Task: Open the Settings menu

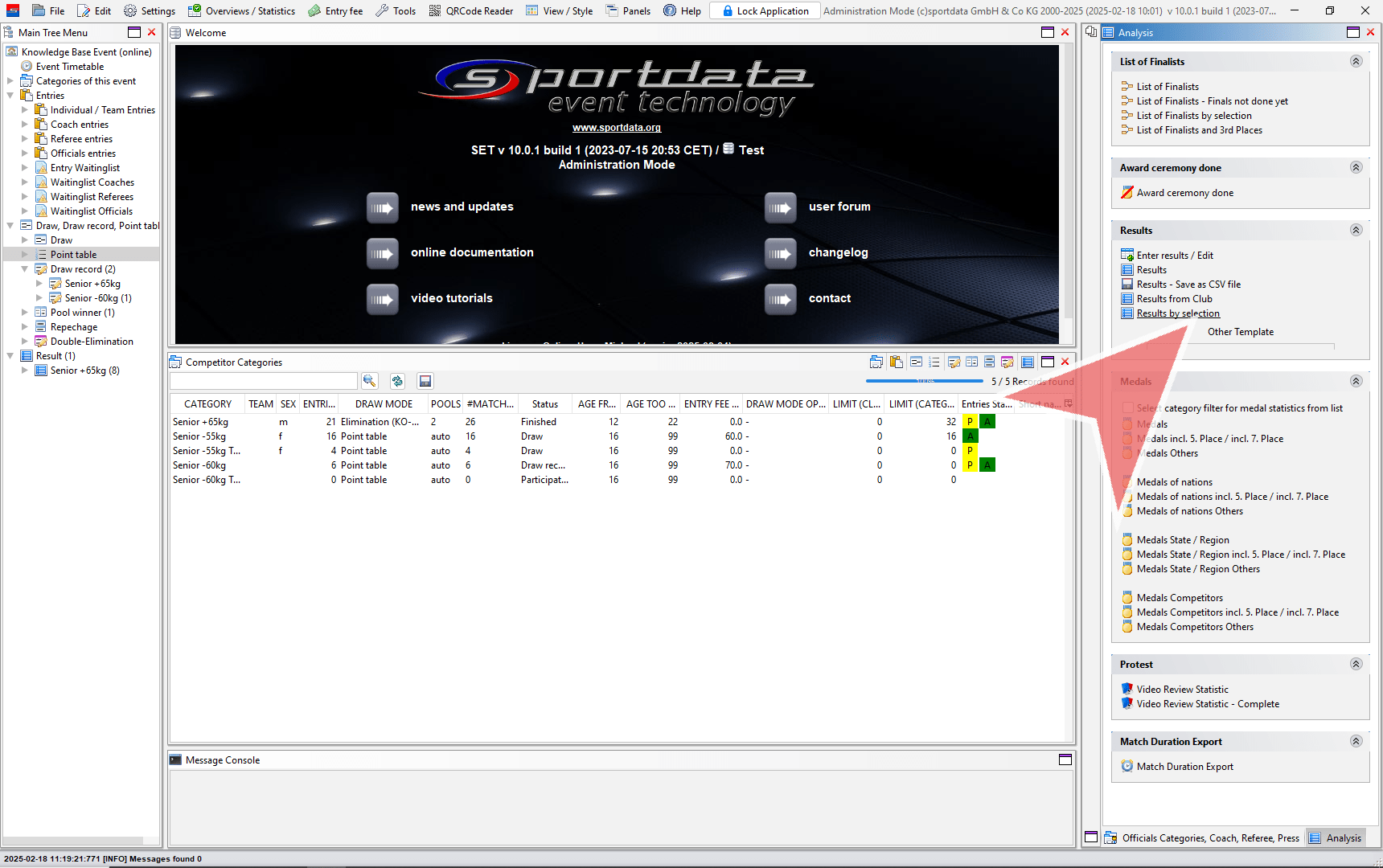Action: click(x=150, y=10)
